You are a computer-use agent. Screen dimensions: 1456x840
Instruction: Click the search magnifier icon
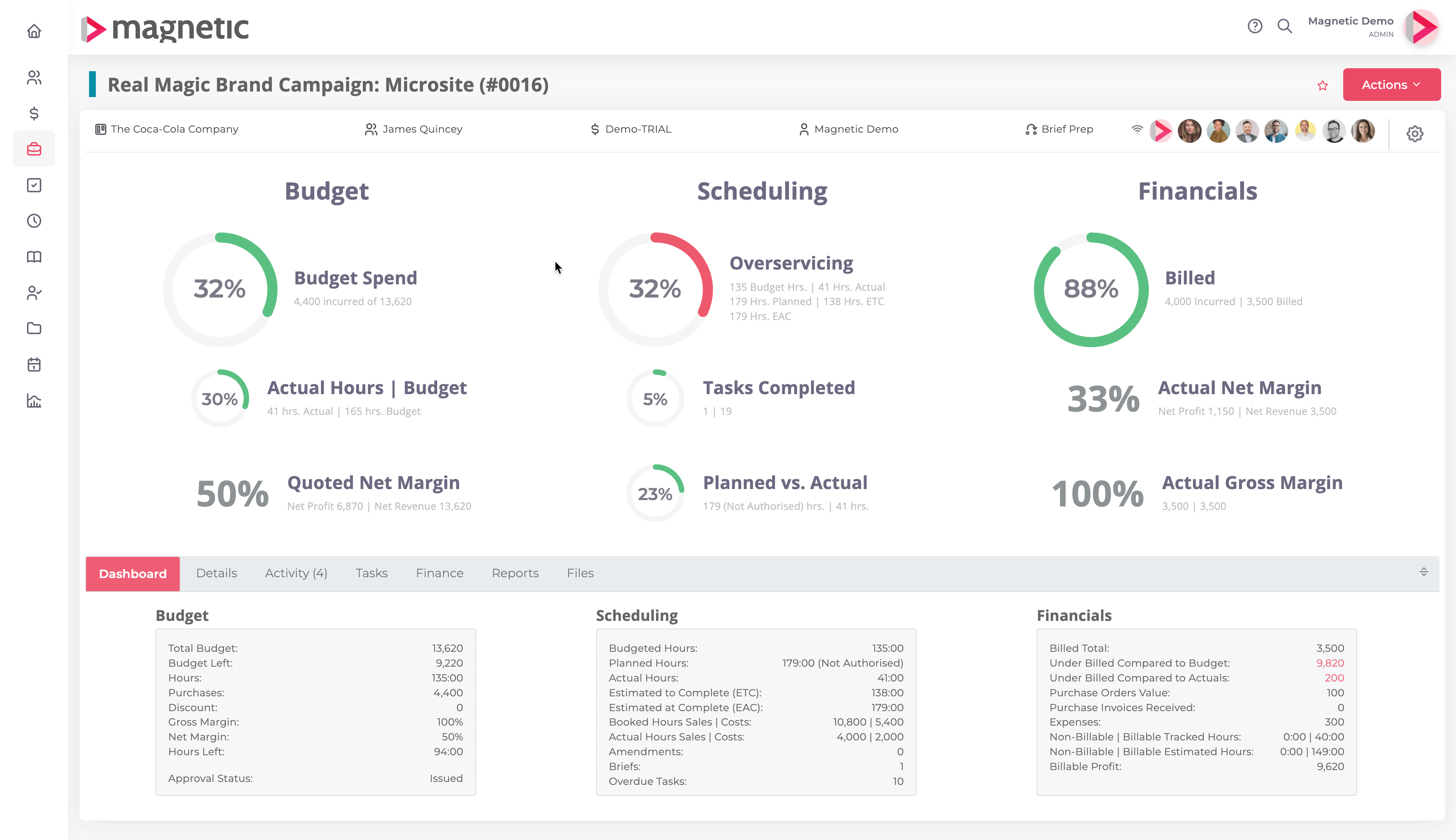[x=1284, y=26]
